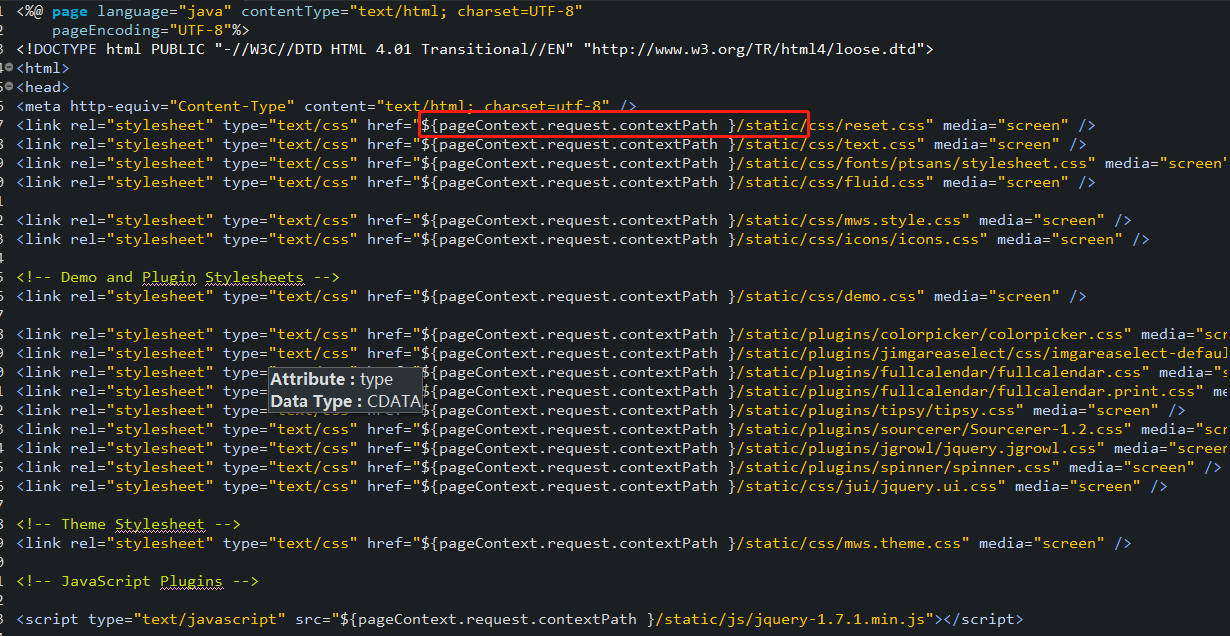Click 'Attribute : type' in the tooltip

332,379
